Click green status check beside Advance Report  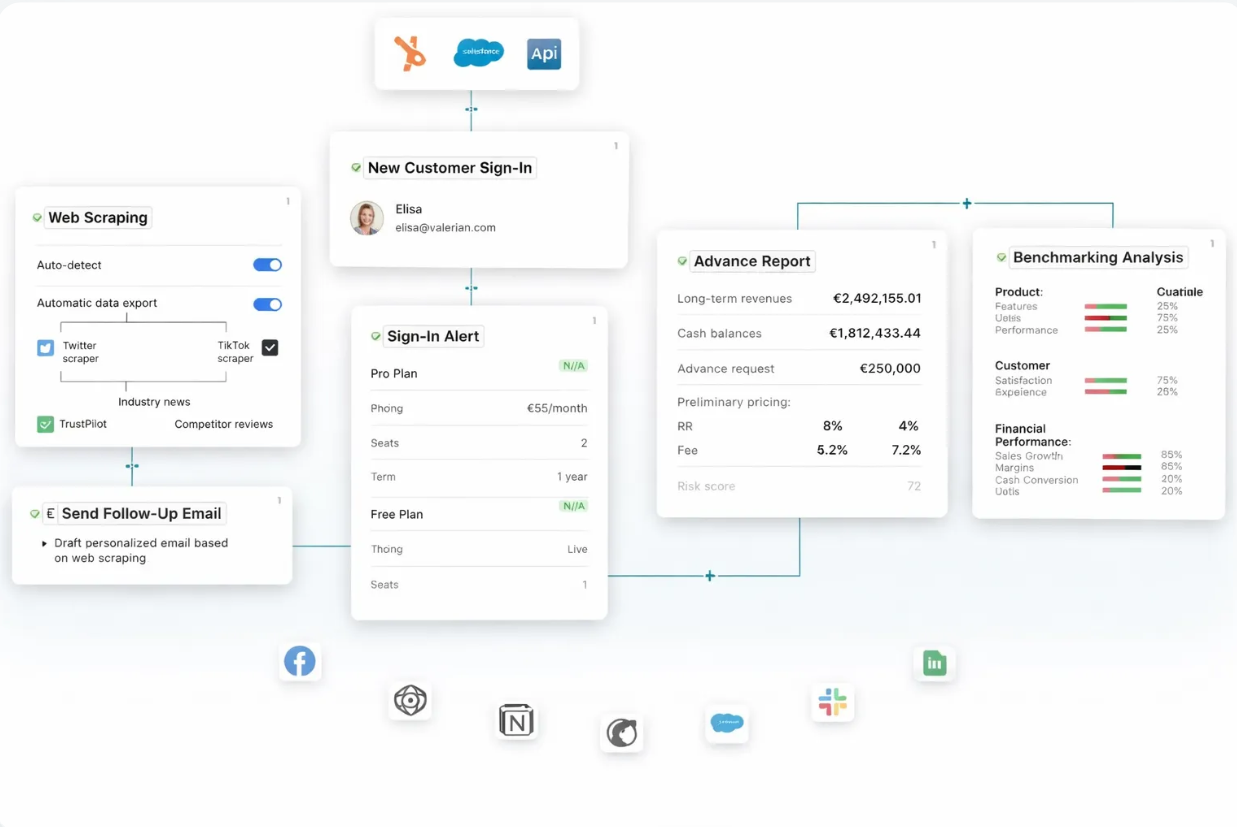[682, 261]
